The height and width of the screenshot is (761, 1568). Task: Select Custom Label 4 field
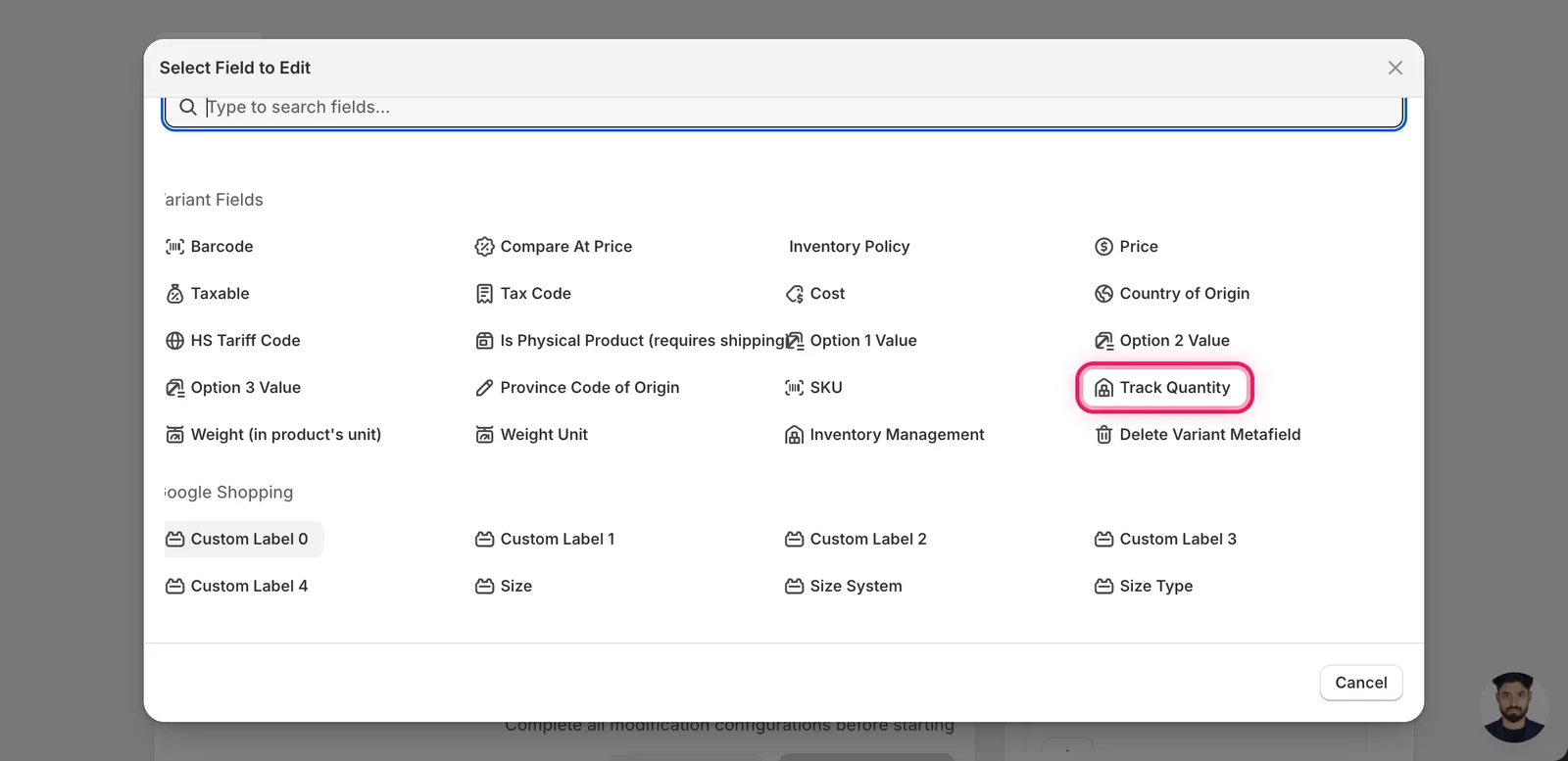click(237, 587)
